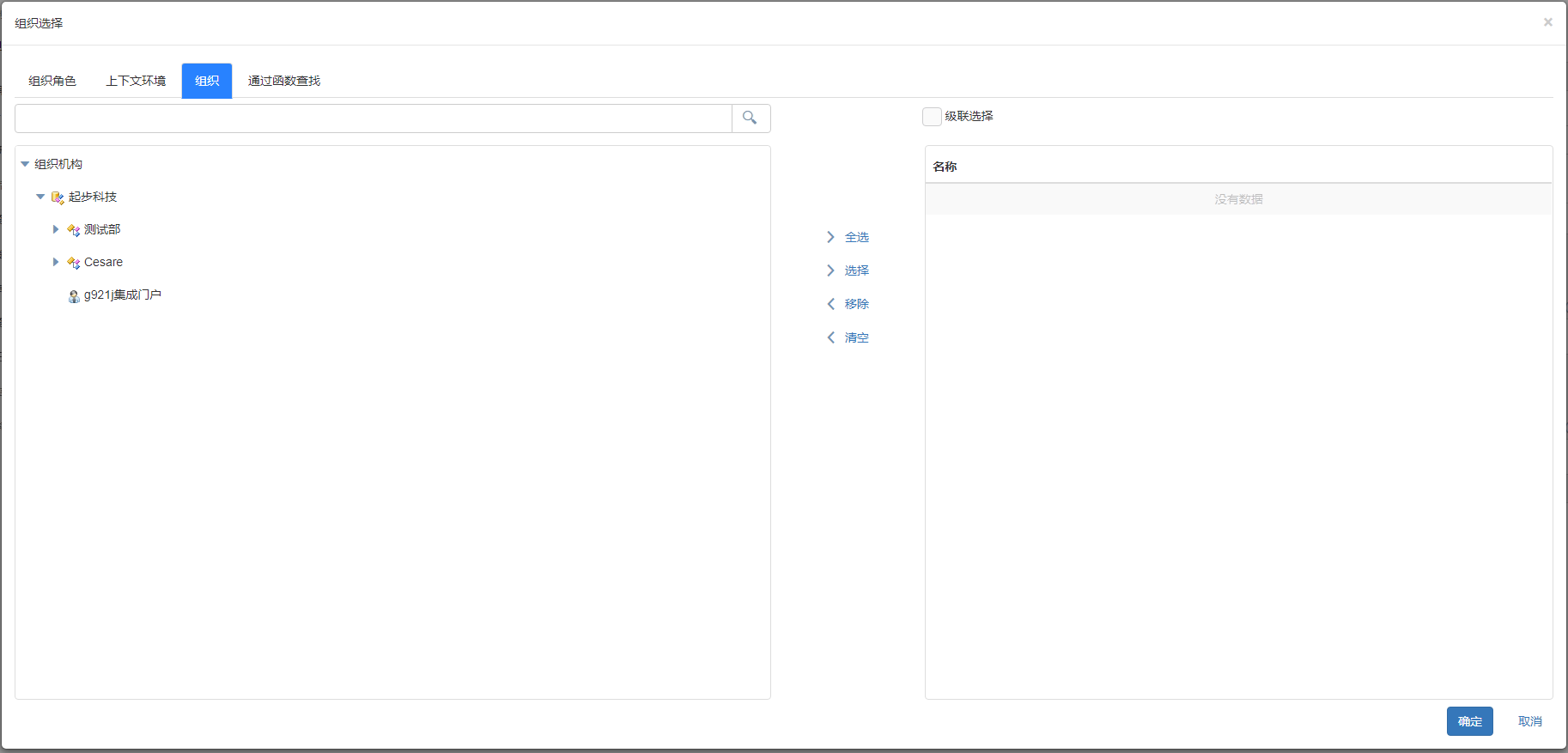Expand the 测试部 tree node
The height and width of the screenshot is (753, 1568).
[x=56, y=229]
